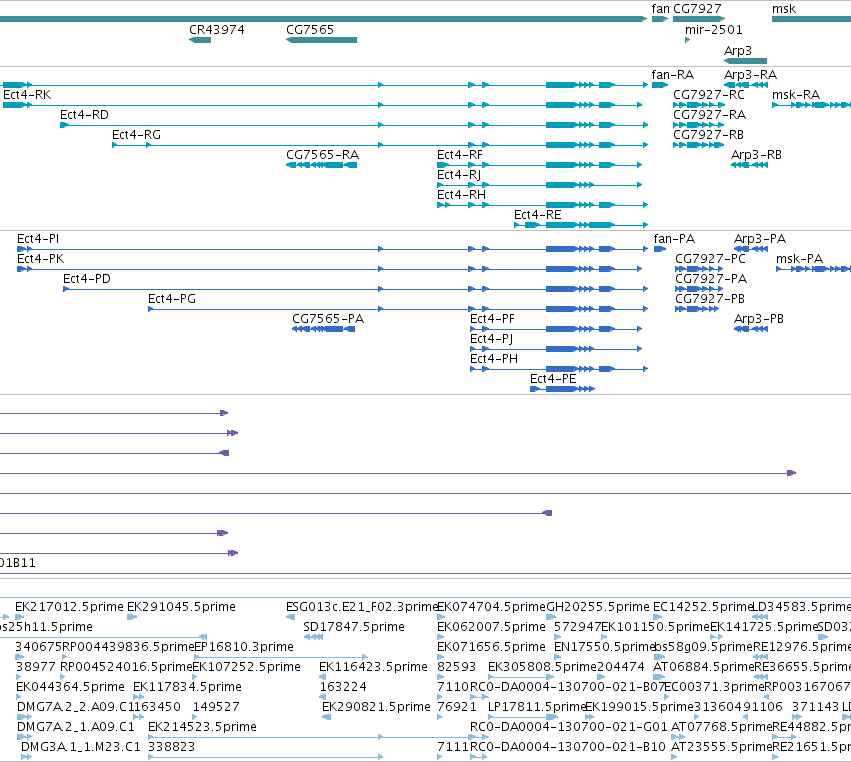The height and width of the screenshot is (762, 851).
Task: Select the CG7927-PC protein label
Action: click(710, 259)
